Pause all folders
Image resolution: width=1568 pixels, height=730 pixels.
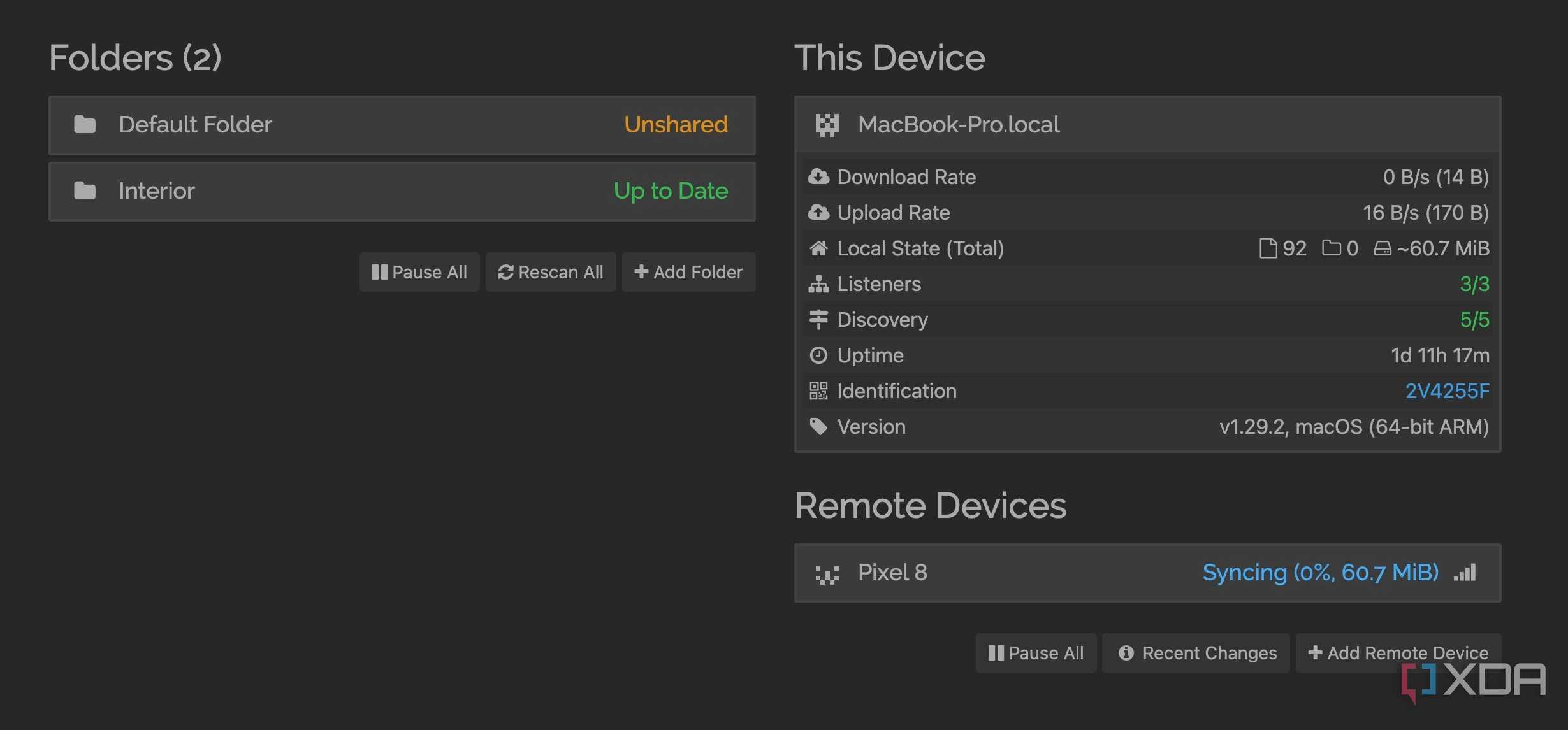tap(419, 272)
